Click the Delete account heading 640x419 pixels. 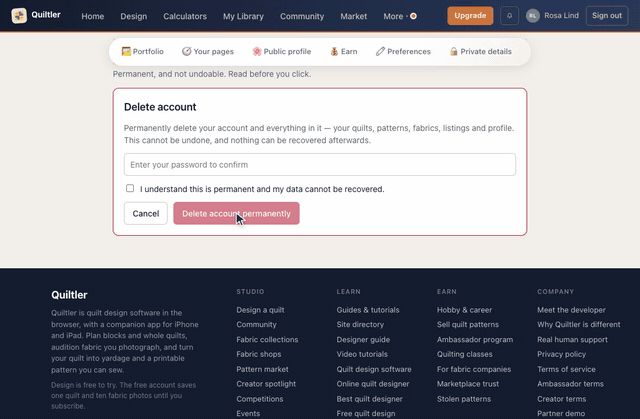tap(160, 107)
